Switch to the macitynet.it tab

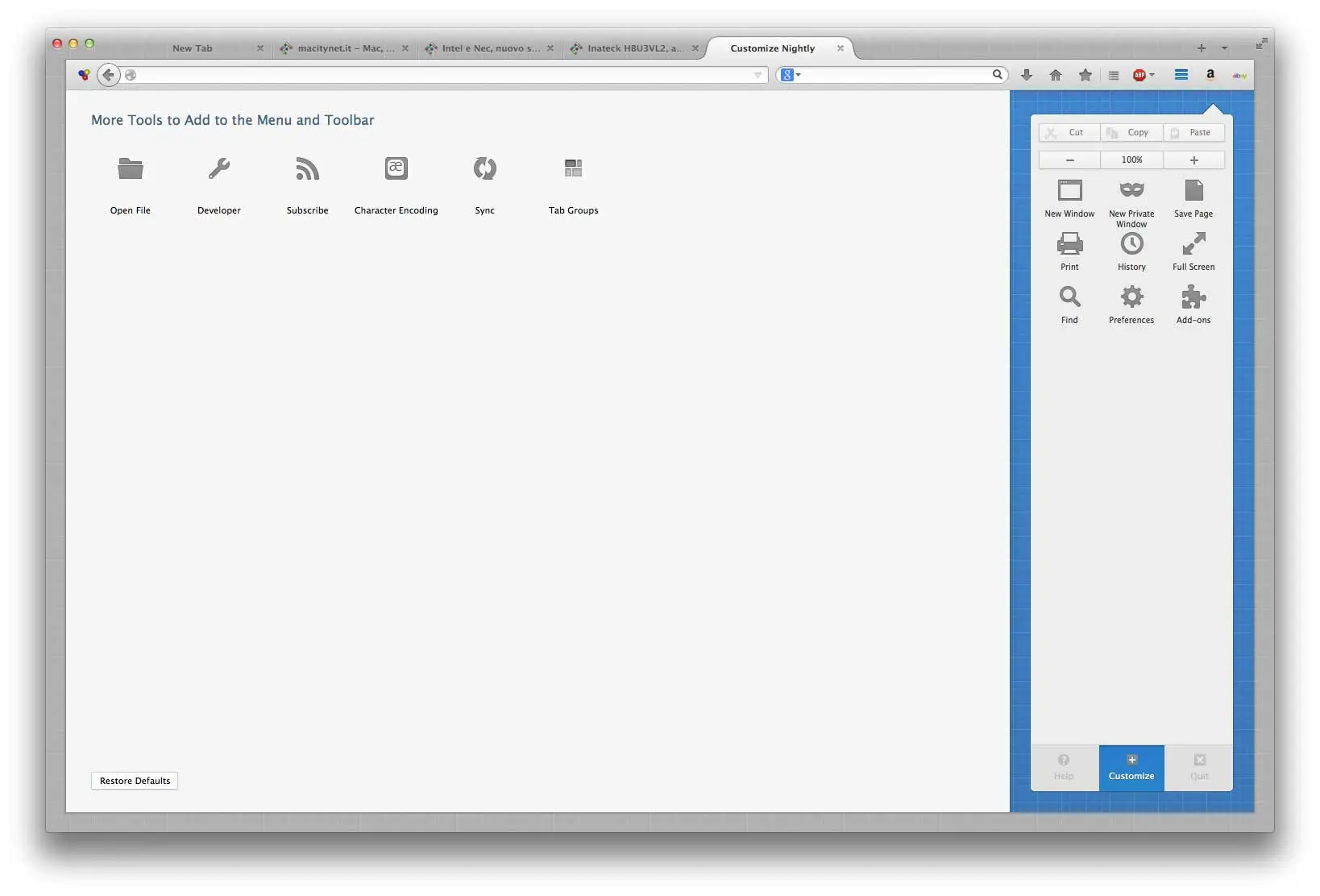346,48
